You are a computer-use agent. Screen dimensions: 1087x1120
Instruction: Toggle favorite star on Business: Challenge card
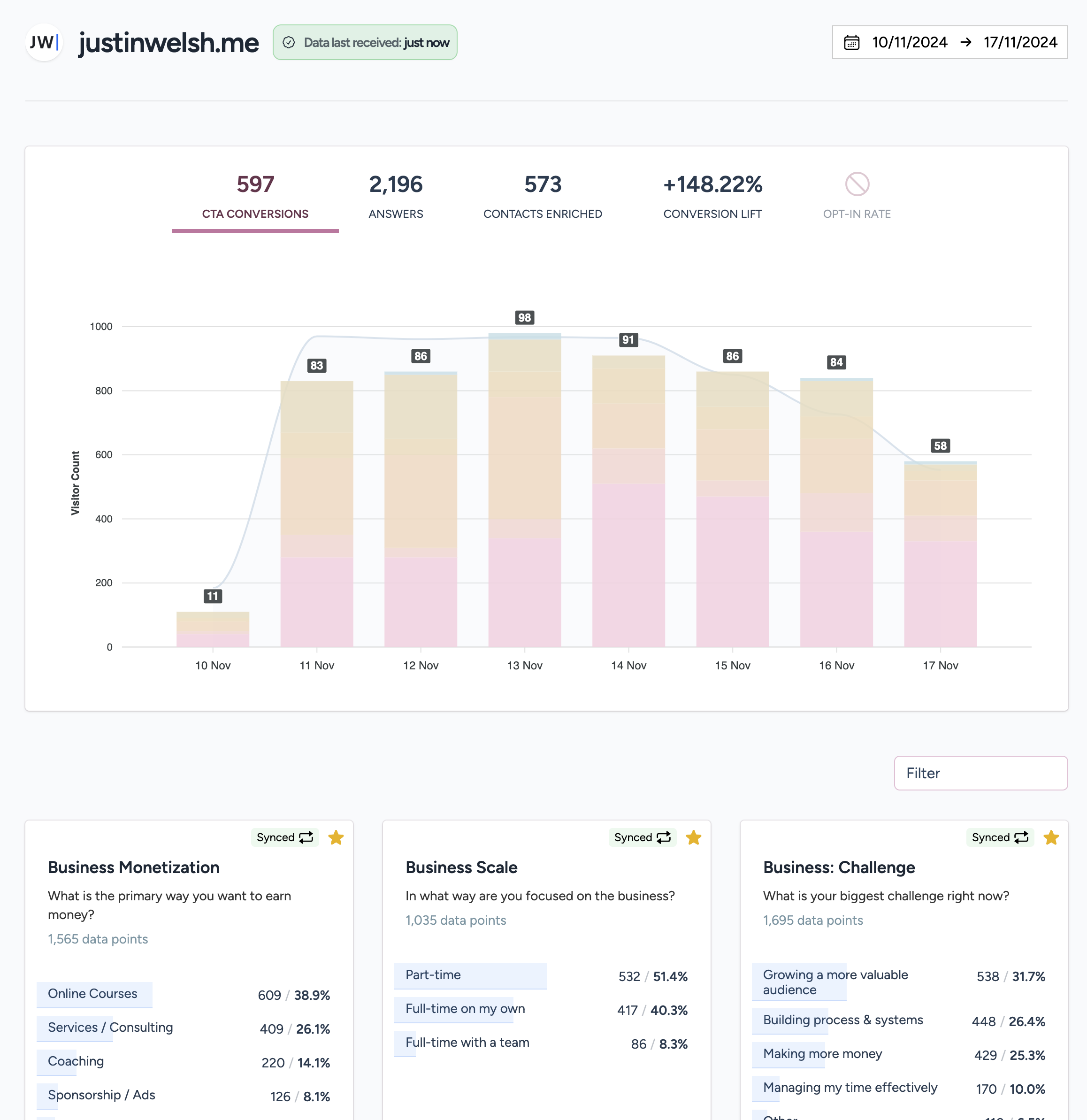tap(1051, 837)
